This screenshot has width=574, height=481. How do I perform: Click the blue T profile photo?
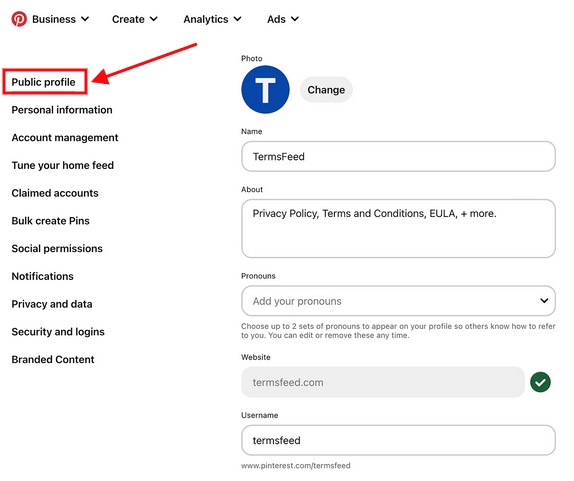pos(265,90)
